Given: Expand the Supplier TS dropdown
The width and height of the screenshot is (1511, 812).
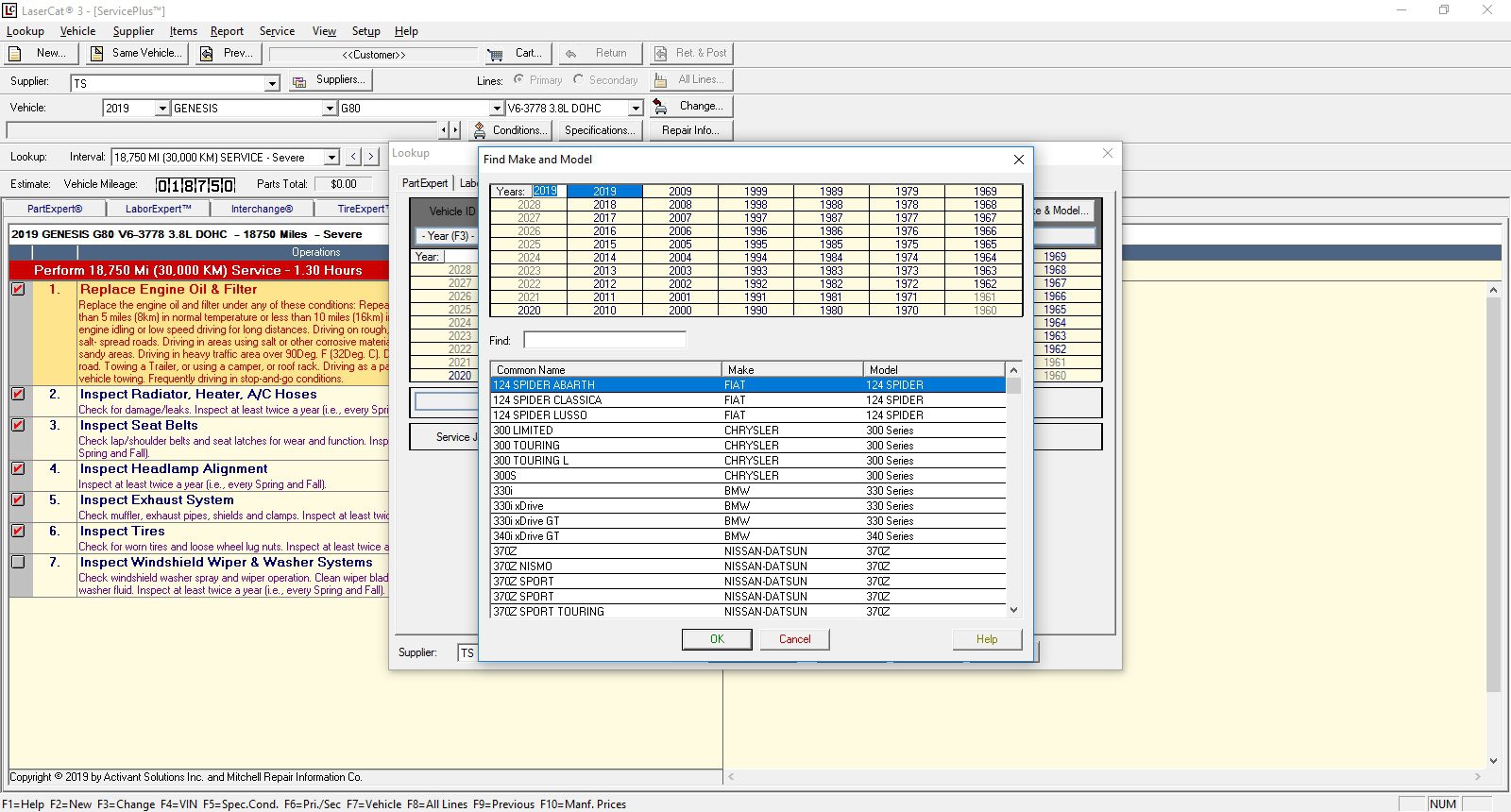Looking at the screenshot, I should (x=272, y=83).
